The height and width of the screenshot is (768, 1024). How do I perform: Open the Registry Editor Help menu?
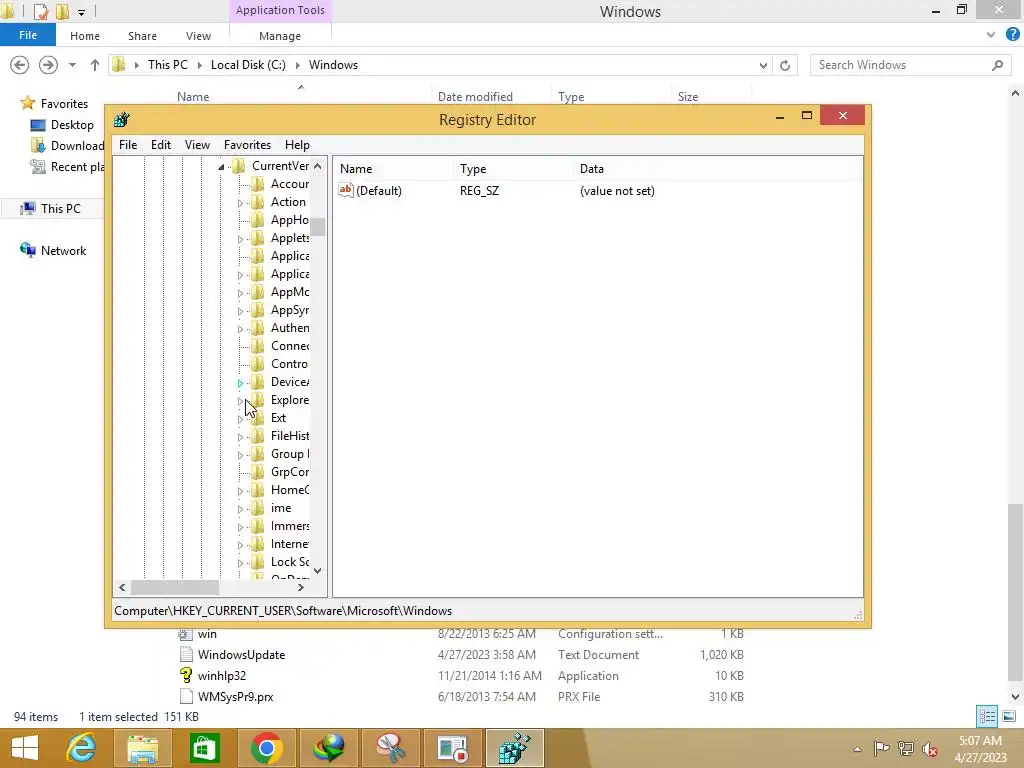tap(297, 145)
